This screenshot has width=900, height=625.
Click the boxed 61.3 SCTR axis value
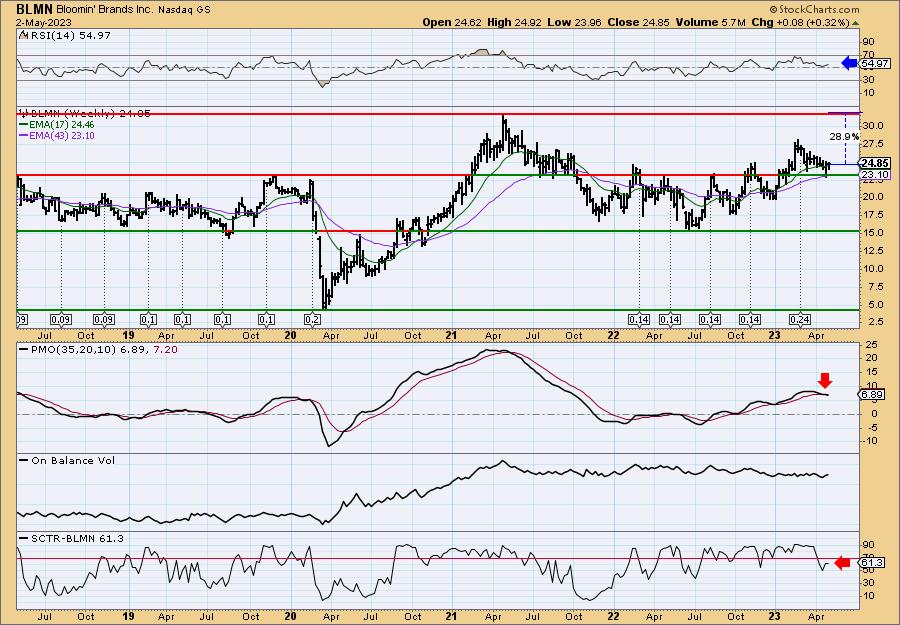tap(873, 564)
